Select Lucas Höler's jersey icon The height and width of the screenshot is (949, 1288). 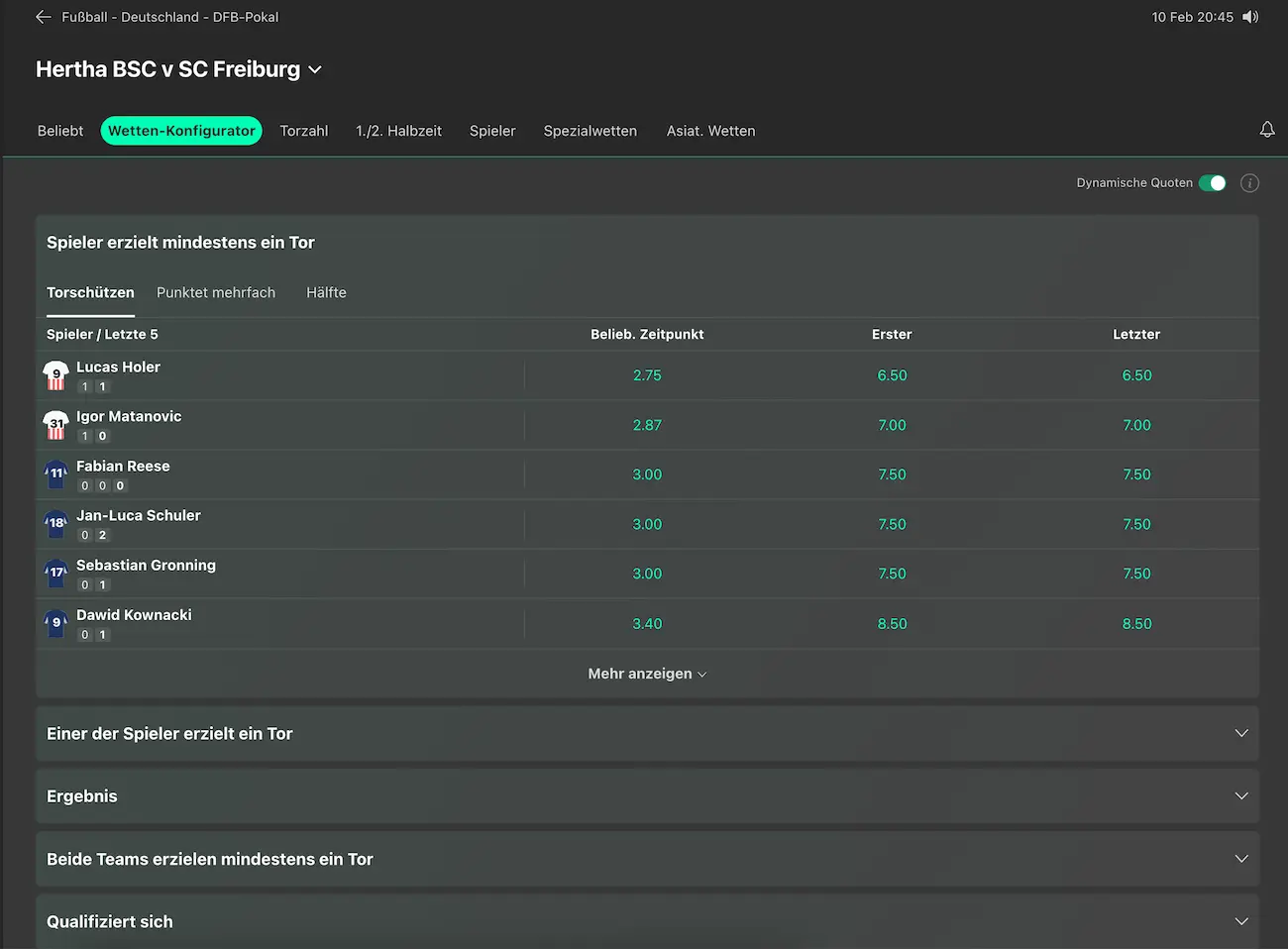click(x=55, y=374)
